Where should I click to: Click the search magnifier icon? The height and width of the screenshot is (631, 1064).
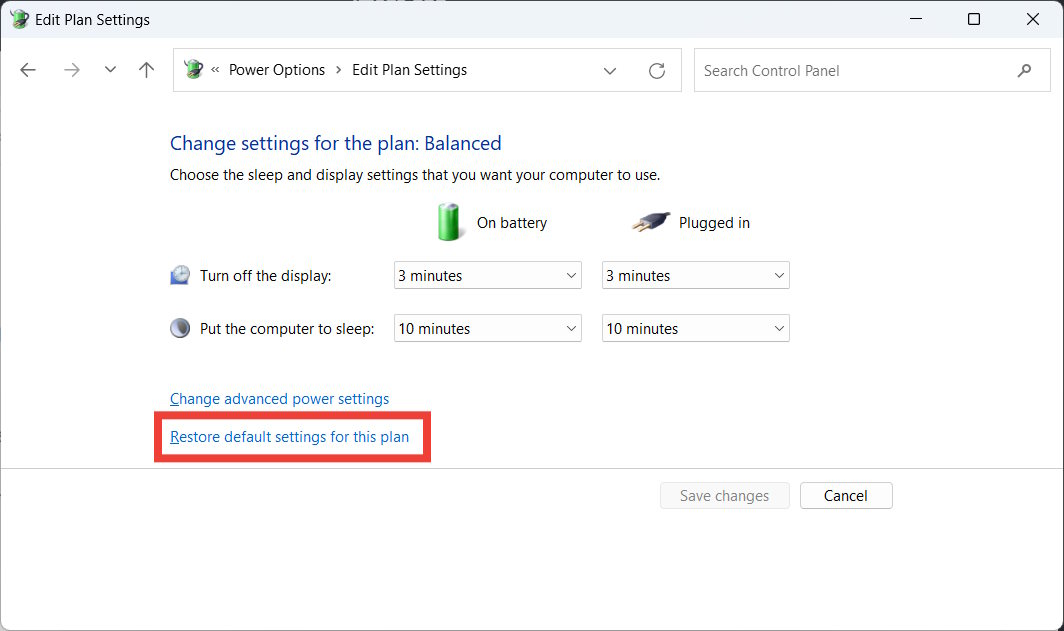click(x=1024, y=70)
